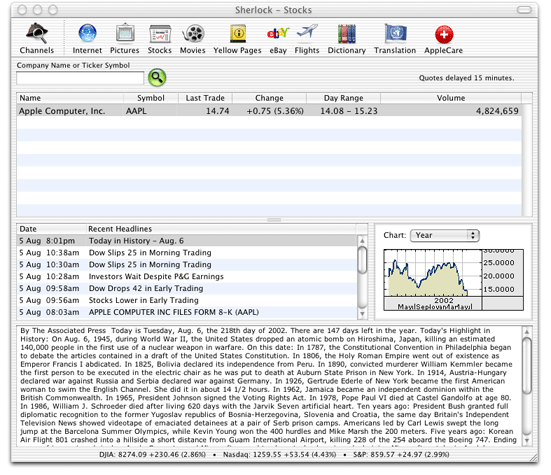This screenshot has height=475, width=551.
Task: Select the Flights airplane icon
Action: (x=307, y=33)
